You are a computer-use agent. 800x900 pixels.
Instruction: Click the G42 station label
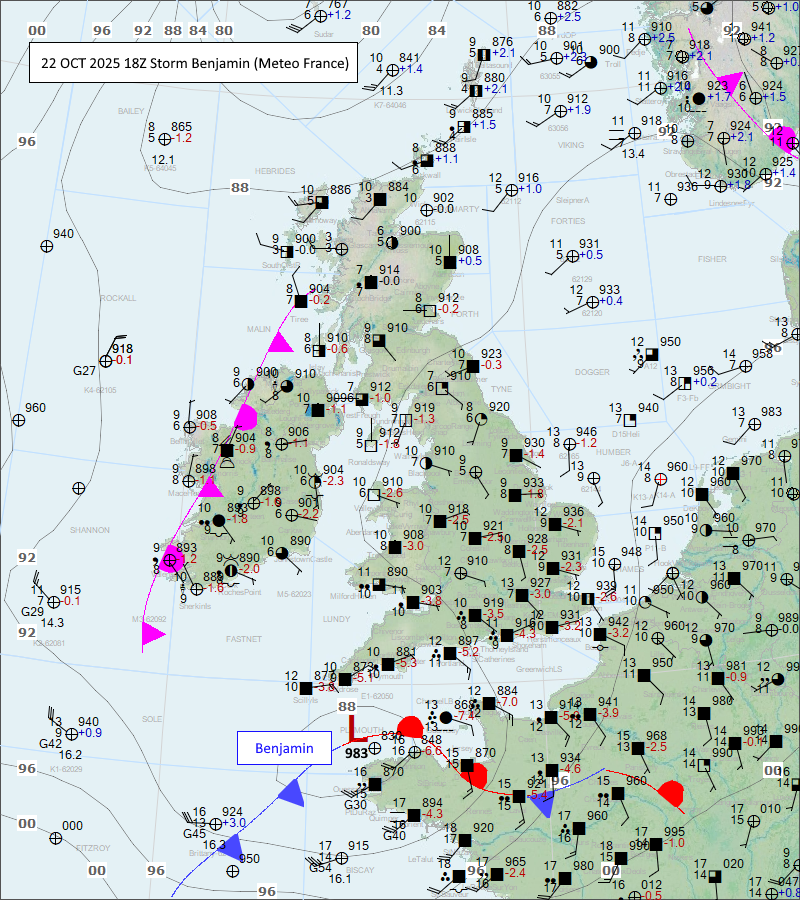click(50, 744)
